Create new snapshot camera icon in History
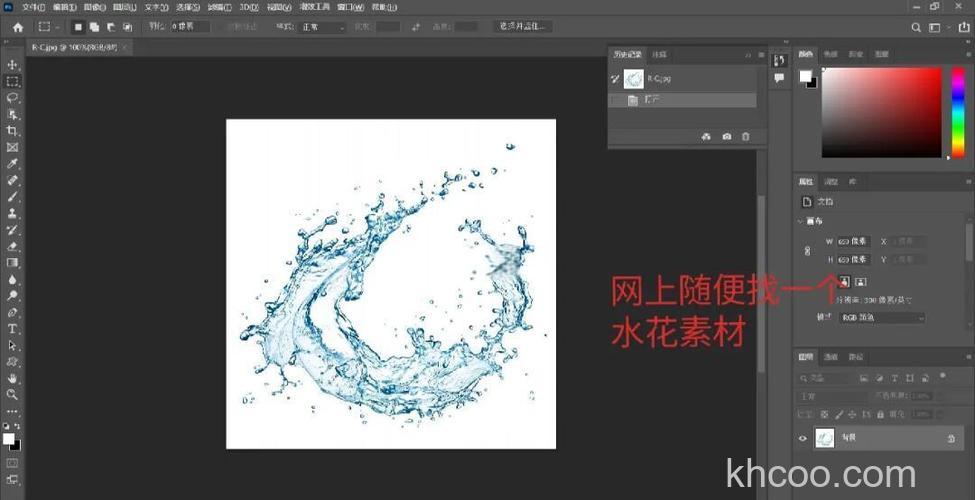The height and width of the screenshot is (500, 975). point(726,136)
